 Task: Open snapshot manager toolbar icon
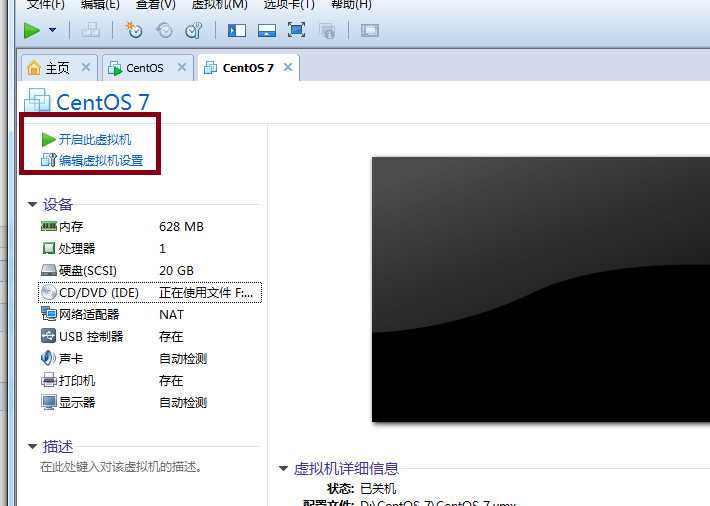[x=193, y=30]
